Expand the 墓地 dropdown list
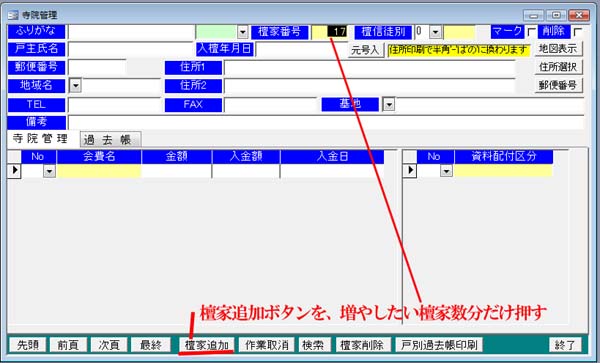600x363 pixels. (x=389, y=104)
